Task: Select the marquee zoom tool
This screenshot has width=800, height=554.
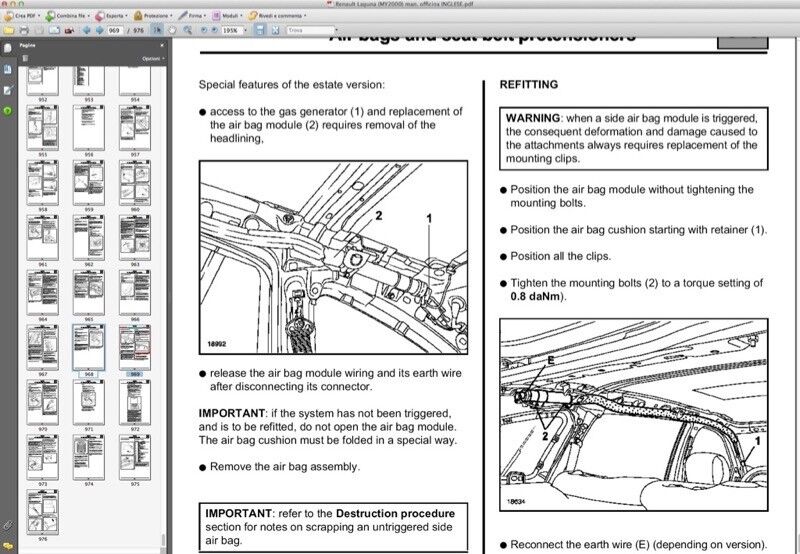Action: (187, 30)
